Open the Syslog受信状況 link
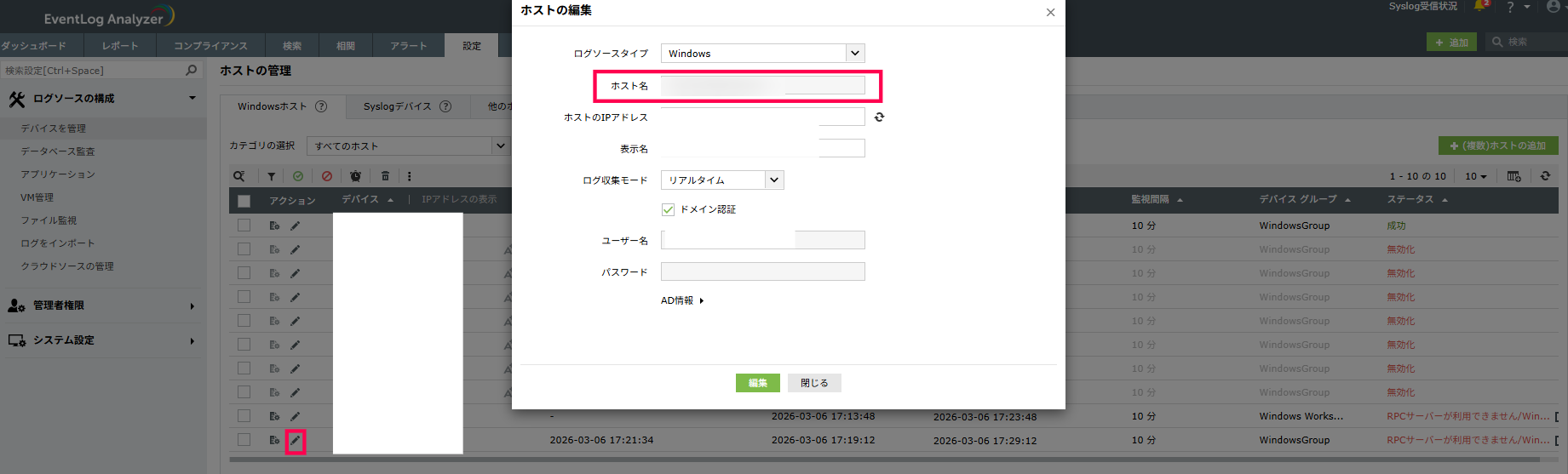This screenshot has height=474, width=1568. pyautogui.click(x=1423, y=6)
